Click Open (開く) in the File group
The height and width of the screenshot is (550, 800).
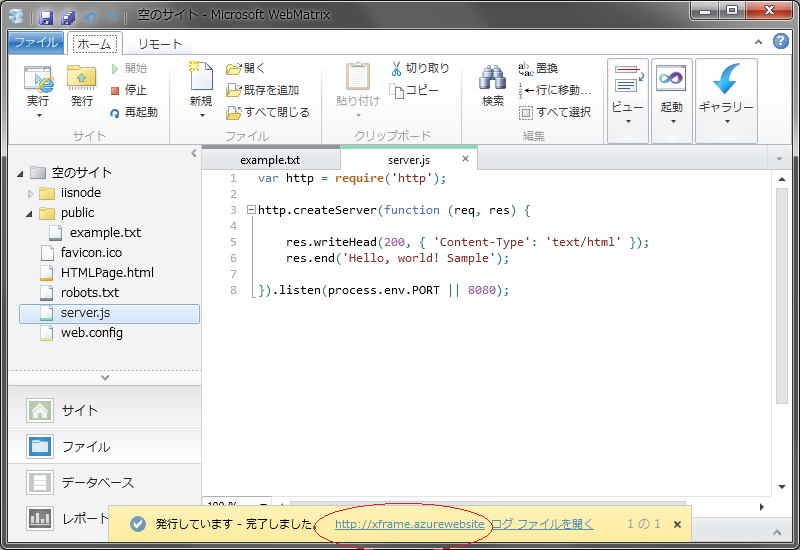pyautogui.click(x=245, y=68)
